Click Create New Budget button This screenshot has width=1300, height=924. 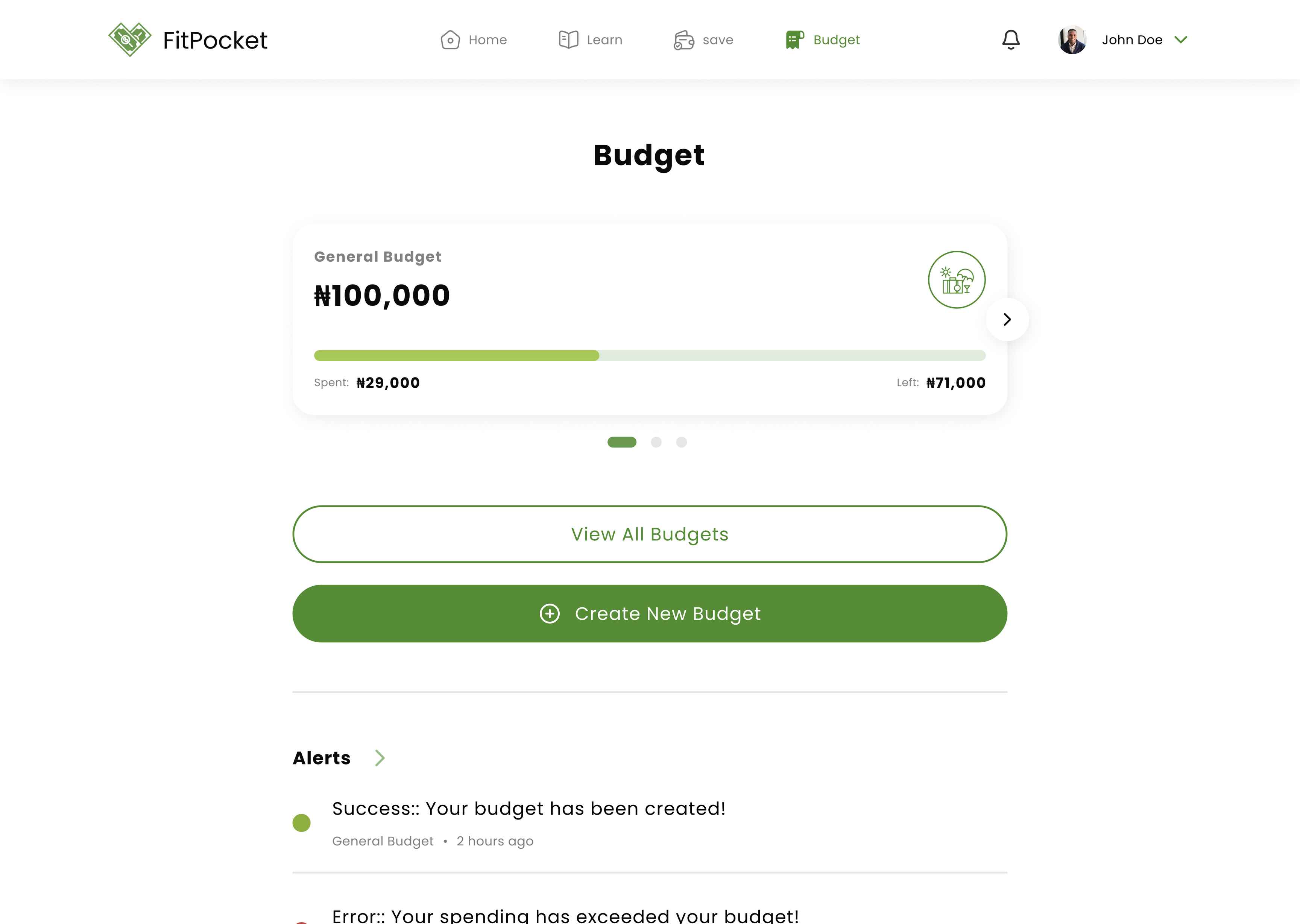pos(650,613)
